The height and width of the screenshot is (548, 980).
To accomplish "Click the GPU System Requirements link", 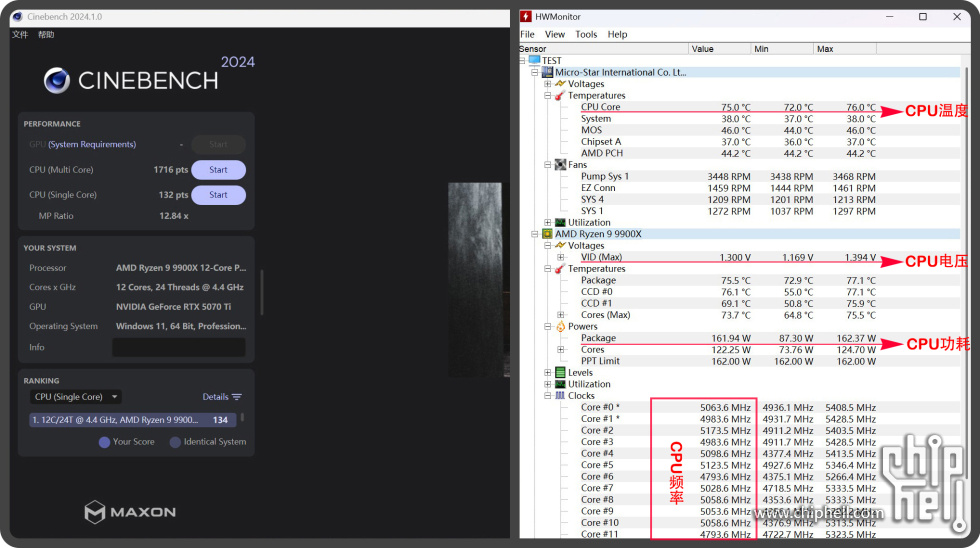I will point(92,144).
